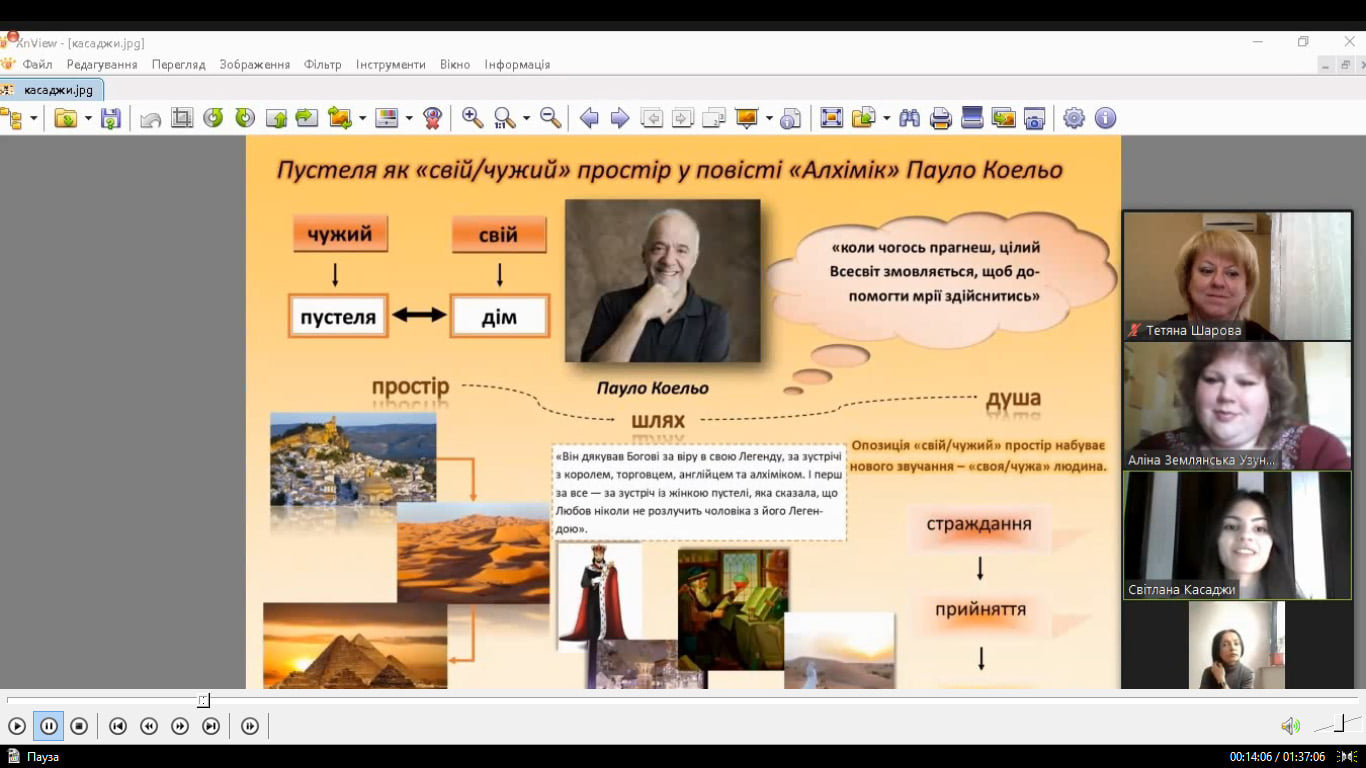Expand the resize image icon dropdown arrow
Viewport: 1366px width, 768px height.
362,118
